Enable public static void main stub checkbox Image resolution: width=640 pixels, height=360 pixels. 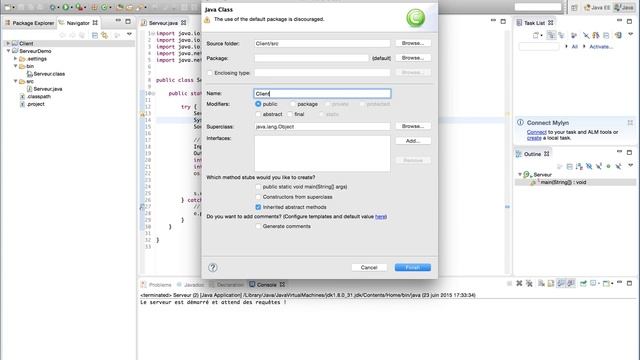[258, 187]
